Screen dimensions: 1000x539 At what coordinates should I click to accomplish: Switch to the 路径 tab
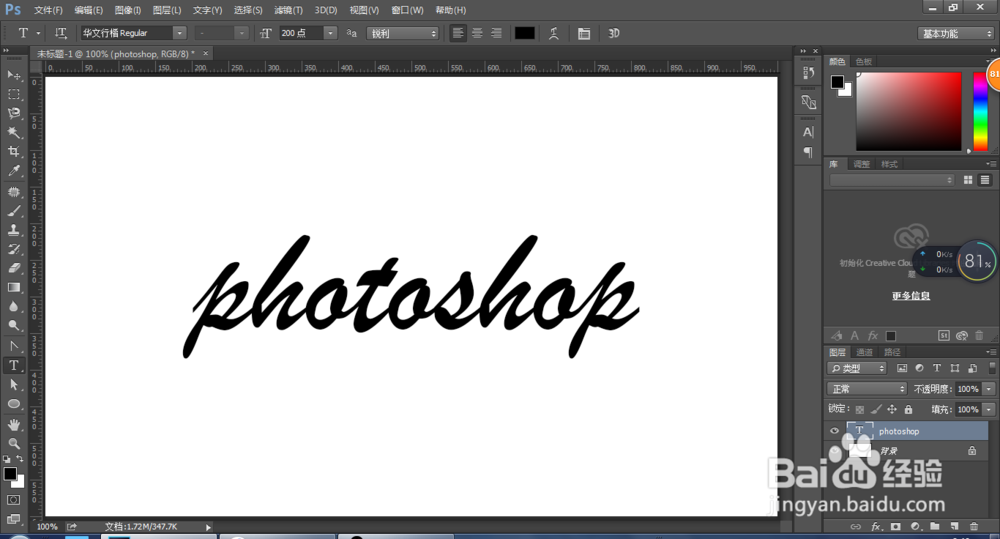[x=892, y=352]
